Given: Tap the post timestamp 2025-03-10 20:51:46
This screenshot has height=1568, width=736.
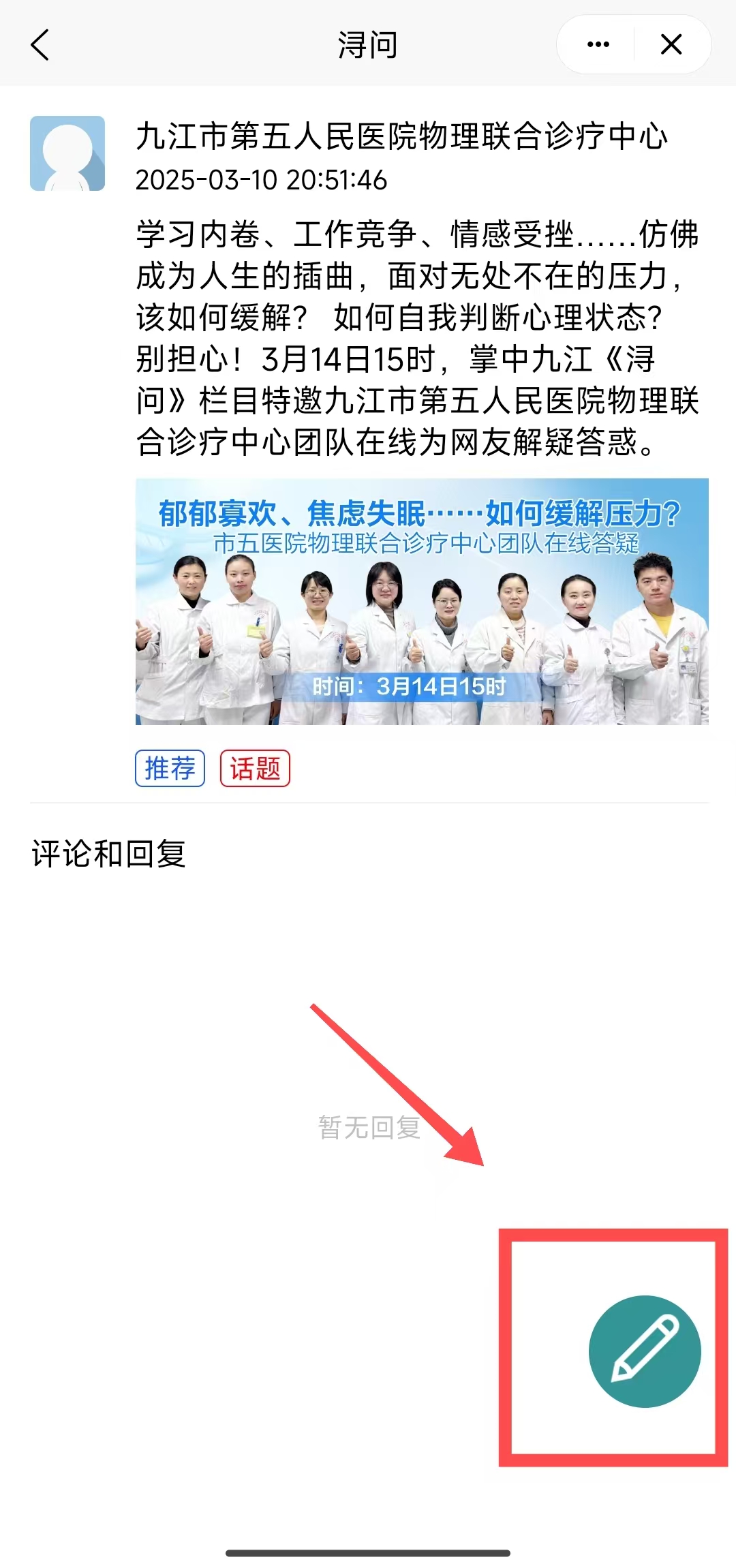Looking at the screenshot, I should 261,181.
